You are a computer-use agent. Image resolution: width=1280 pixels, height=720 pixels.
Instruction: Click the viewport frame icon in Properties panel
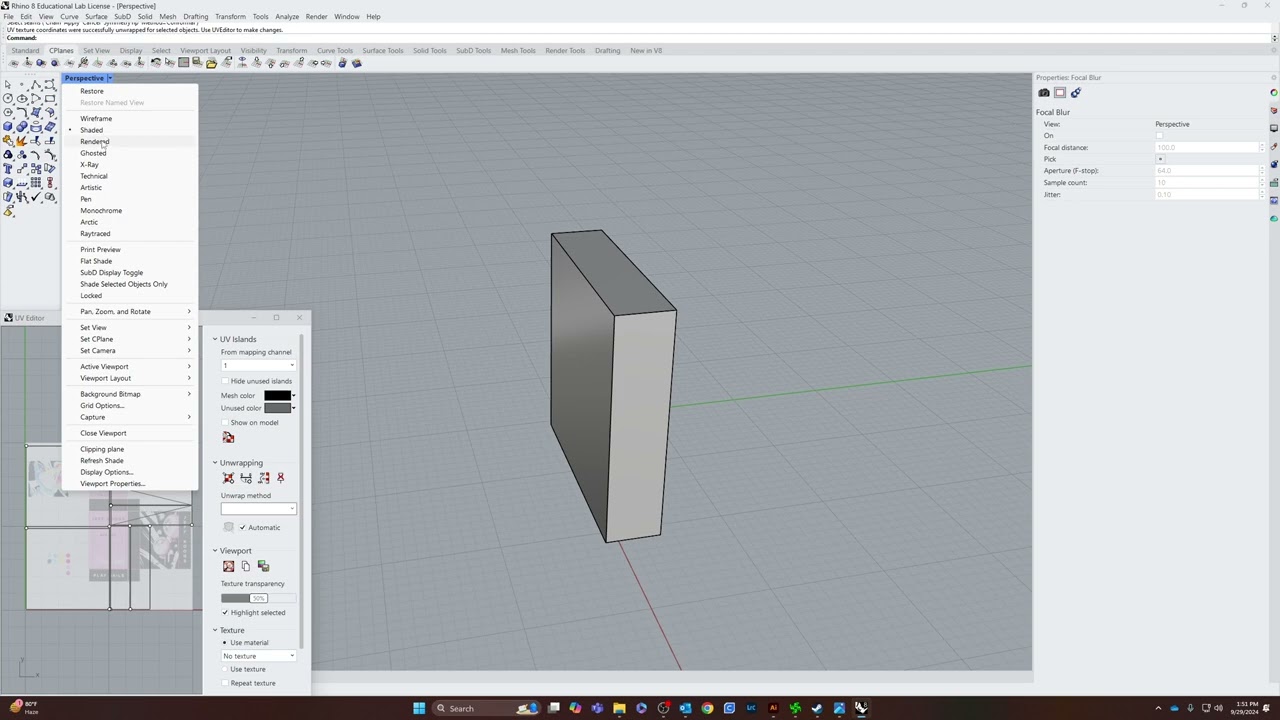(1060, 93)
